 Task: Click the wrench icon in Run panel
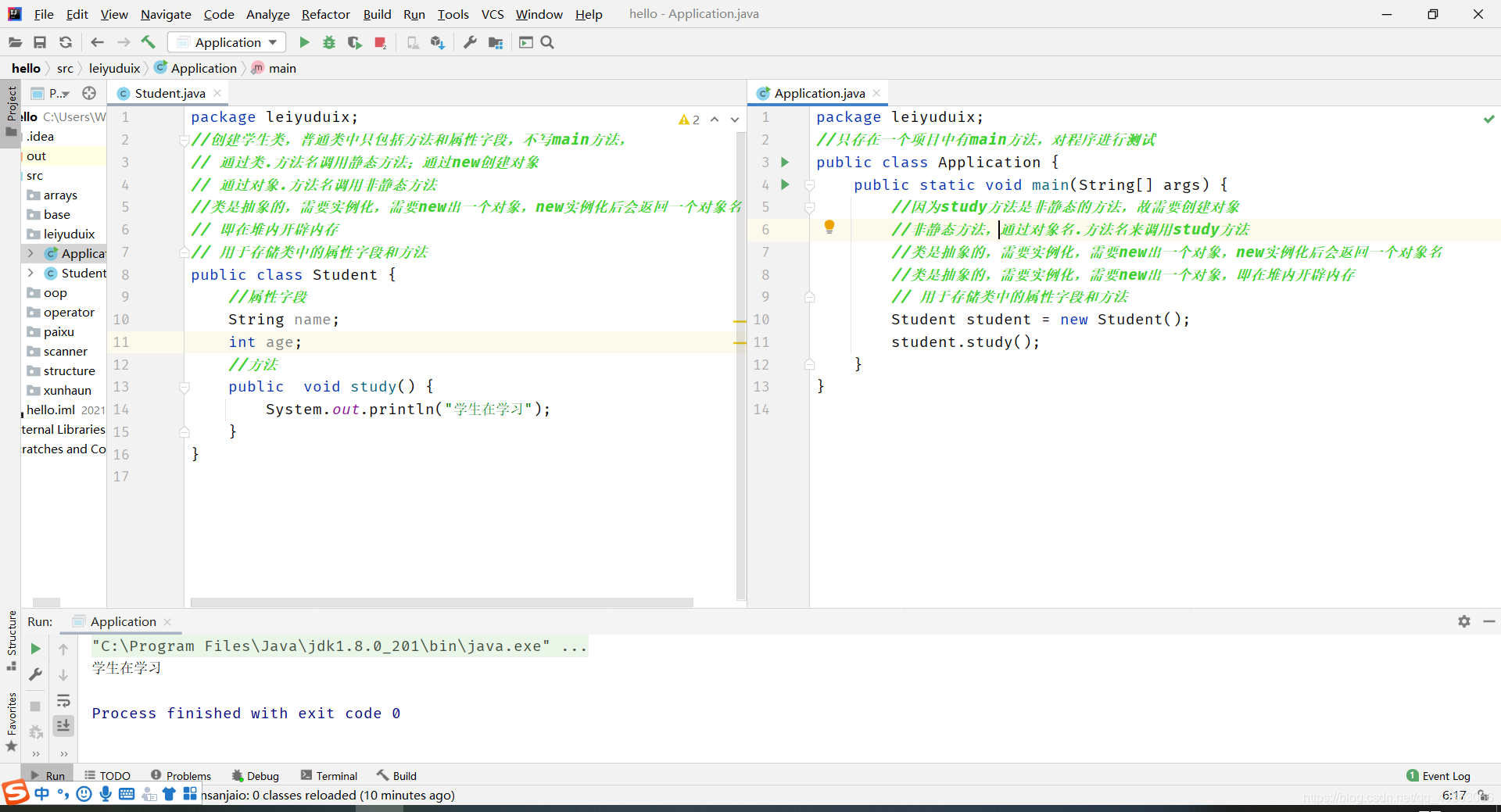point(35,674)
